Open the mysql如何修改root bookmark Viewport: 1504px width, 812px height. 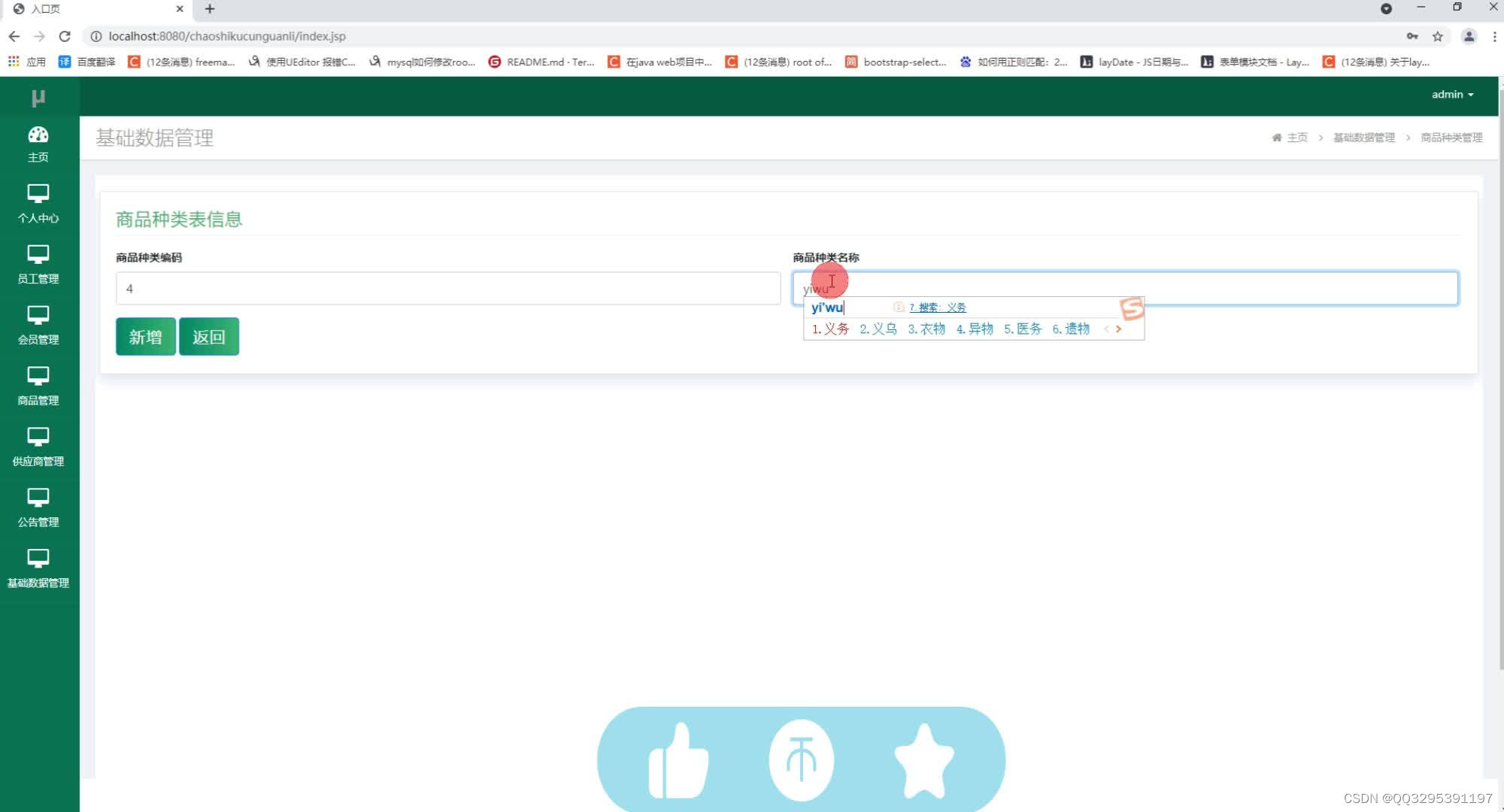pyautogui.click(x=422, y=62)
